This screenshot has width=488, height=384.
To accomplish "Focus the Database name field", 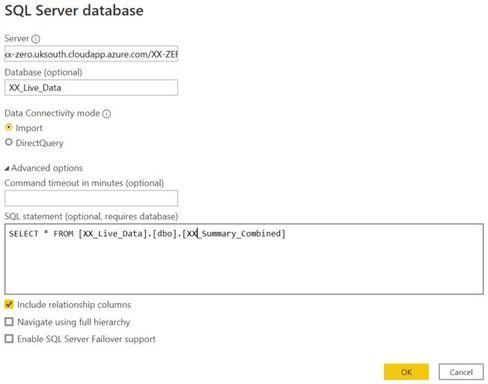I will click(91, 88).
